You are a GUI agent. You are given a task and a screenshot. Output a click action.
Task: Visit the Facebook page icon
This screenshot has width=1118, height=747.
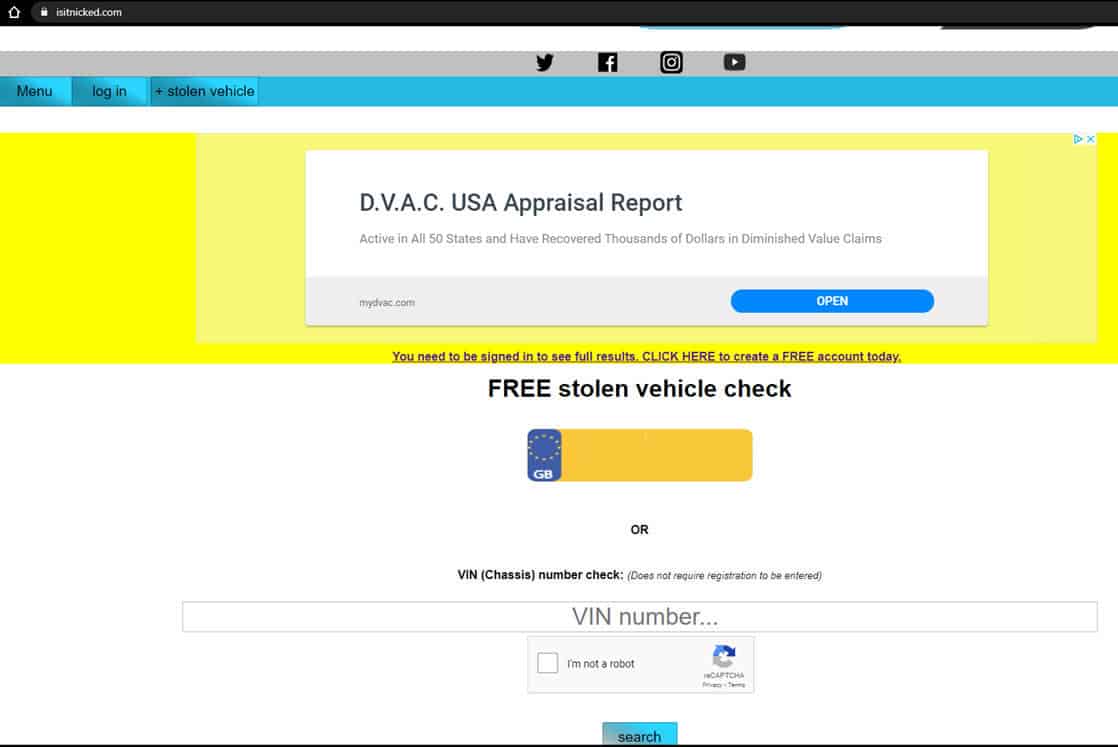point(607,63)
